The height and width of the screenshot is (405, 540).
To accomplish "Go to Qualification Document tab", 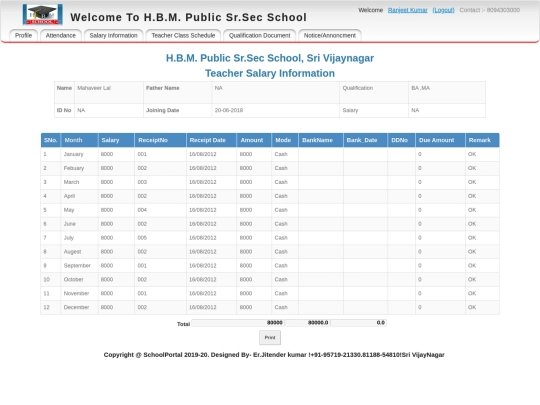I will point(259,35).
